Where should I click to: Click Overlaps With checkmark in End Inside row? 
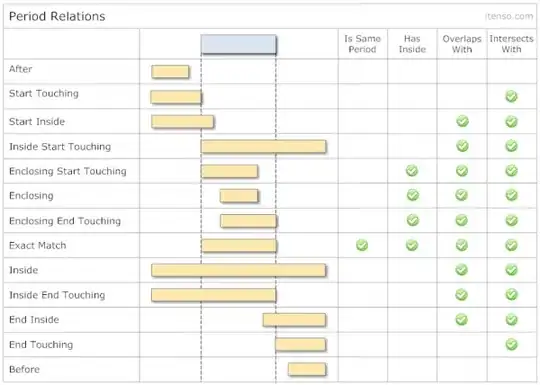click(x=461, y=319)
